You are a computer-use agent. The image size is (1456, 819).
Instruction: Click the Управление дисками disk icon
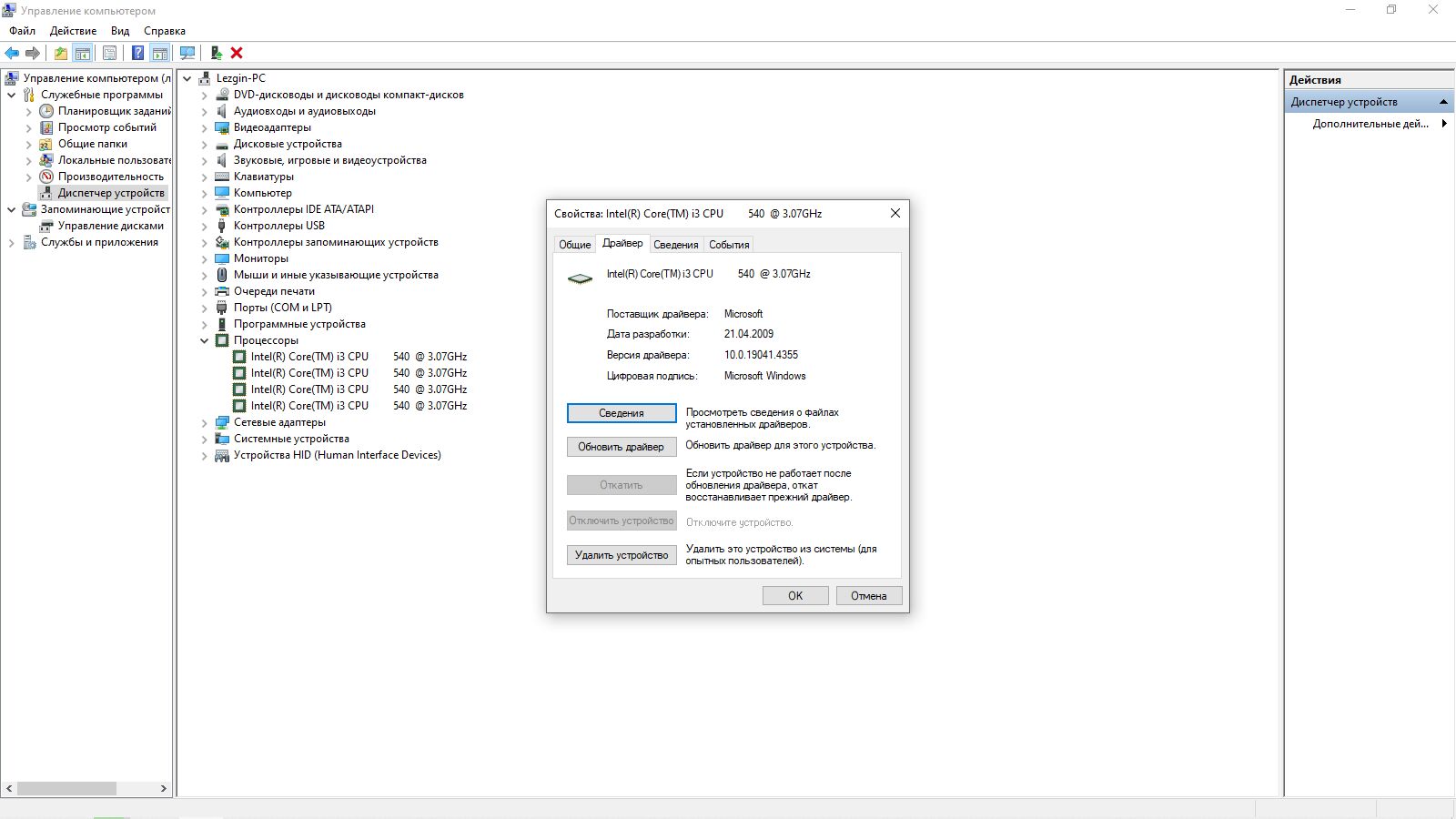[46, 226]
